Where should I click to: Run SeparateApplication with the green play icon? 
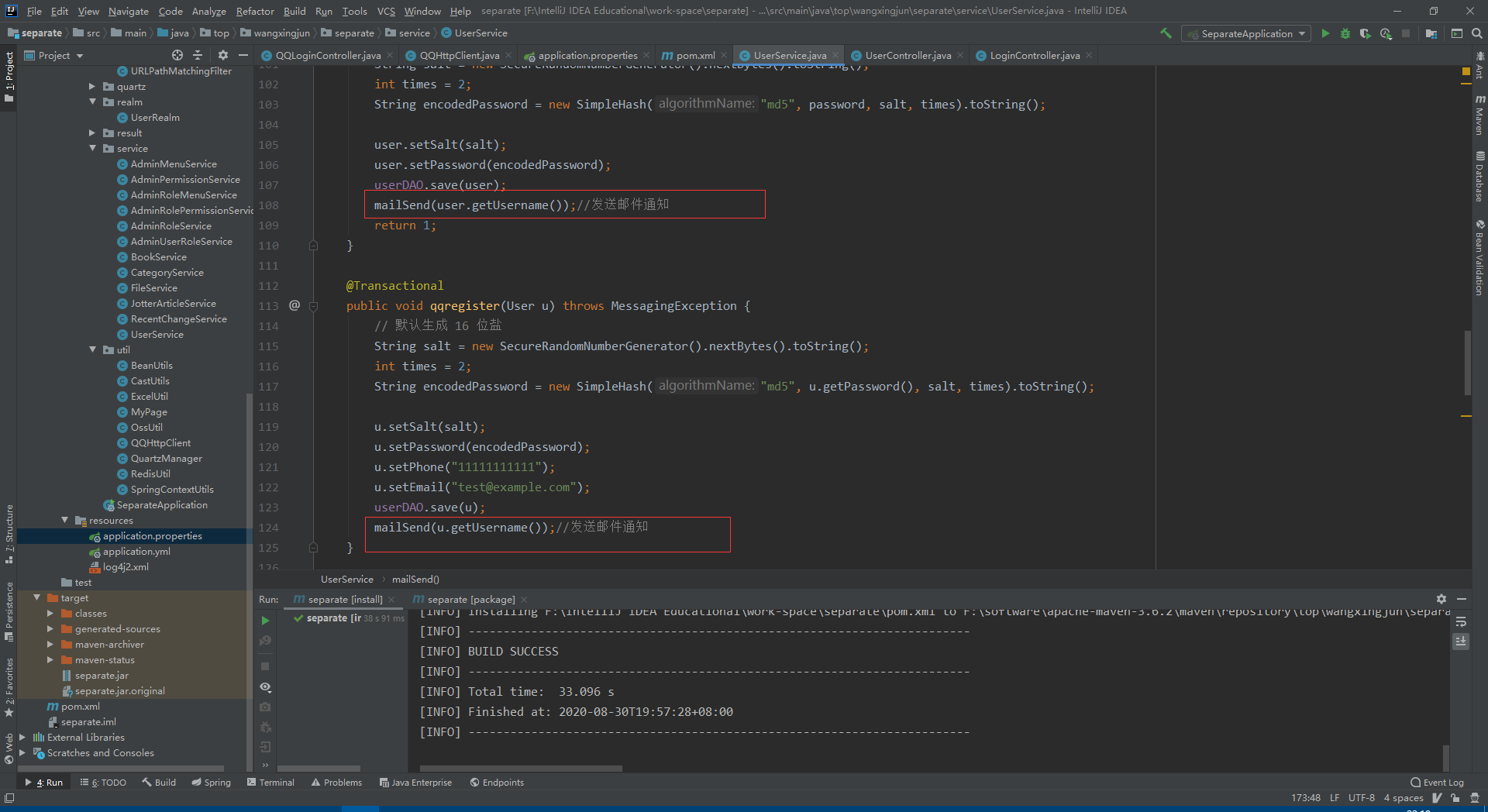coord(1325,33)
